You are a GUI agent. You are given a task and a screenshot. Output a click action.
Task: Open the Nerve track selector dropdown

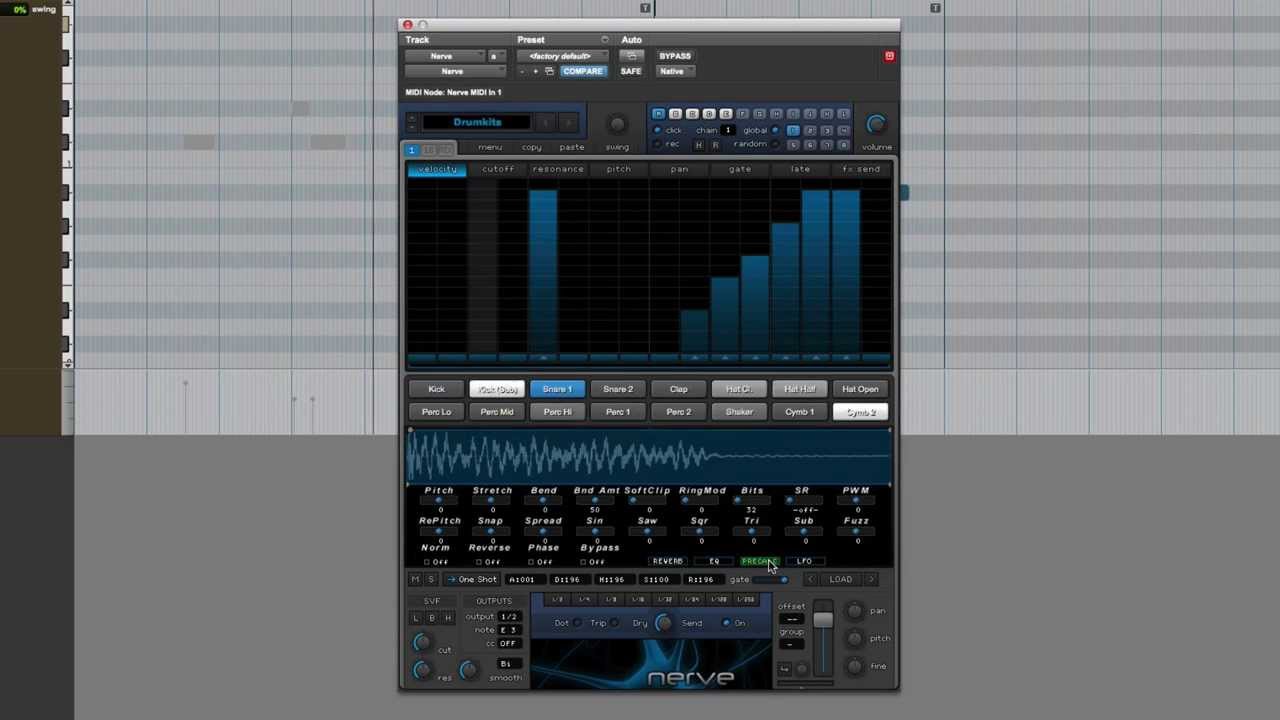(x=444, y=56)
